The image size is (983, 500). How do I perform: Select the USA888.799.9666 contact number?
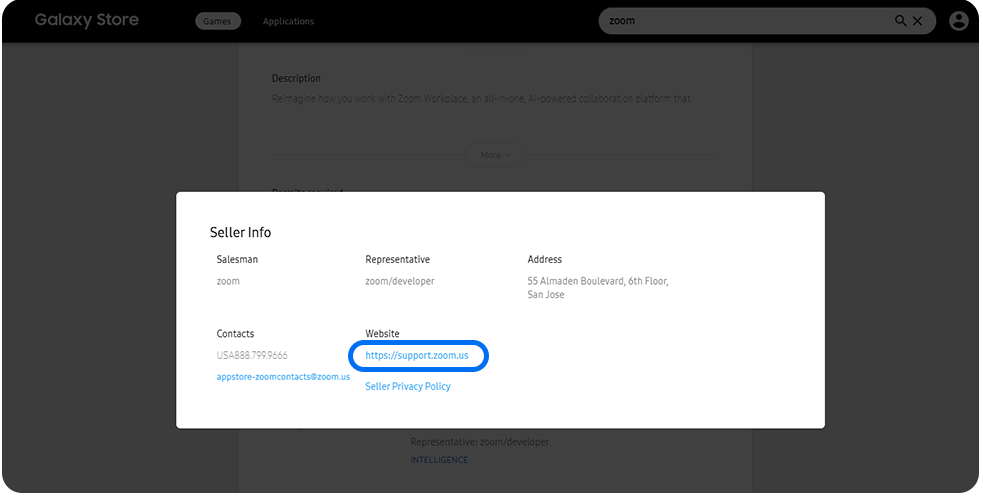pos(252,355)
